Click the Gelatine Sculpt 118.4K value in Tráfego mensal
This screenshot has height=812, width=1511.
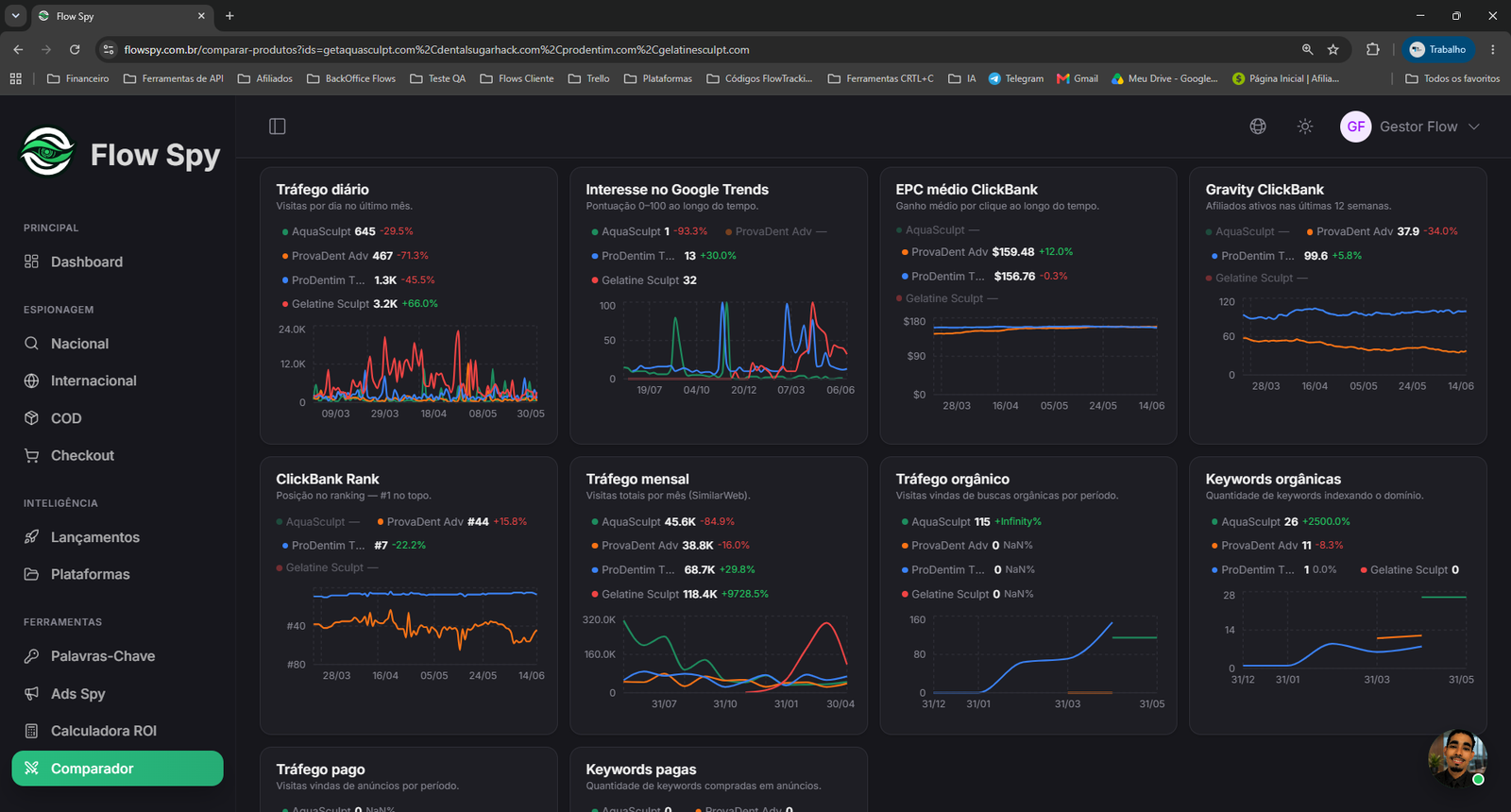pyautogui.click(x=700, y=594)
